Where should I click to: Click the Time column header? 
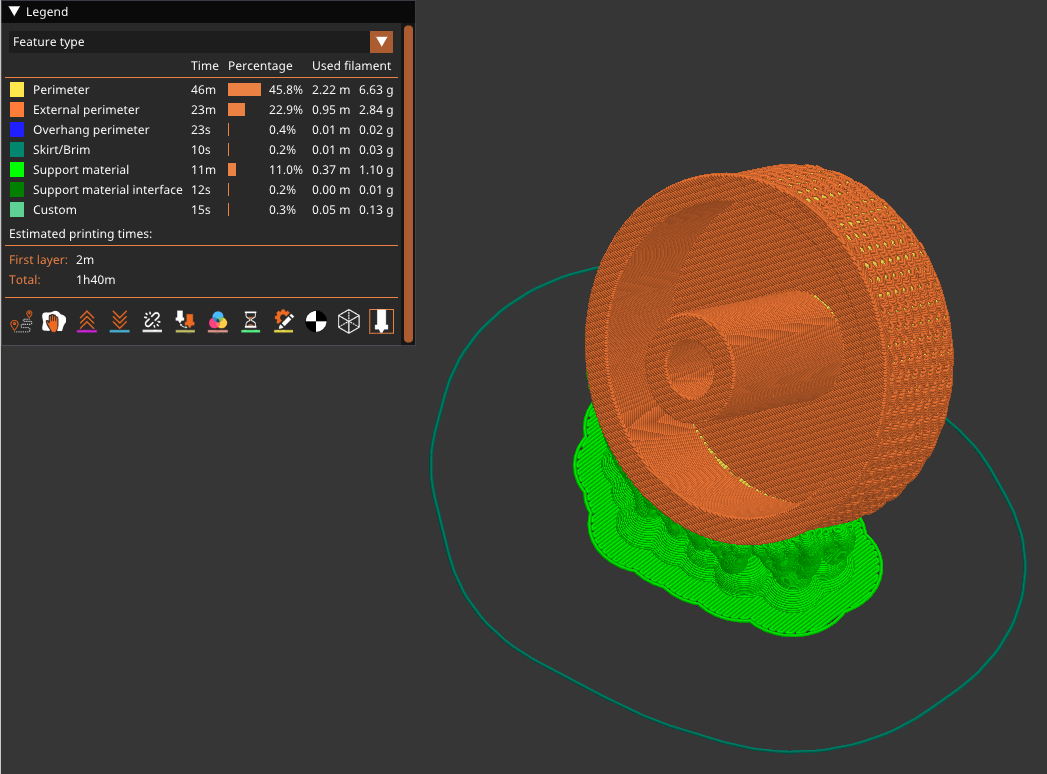point(204,65)
